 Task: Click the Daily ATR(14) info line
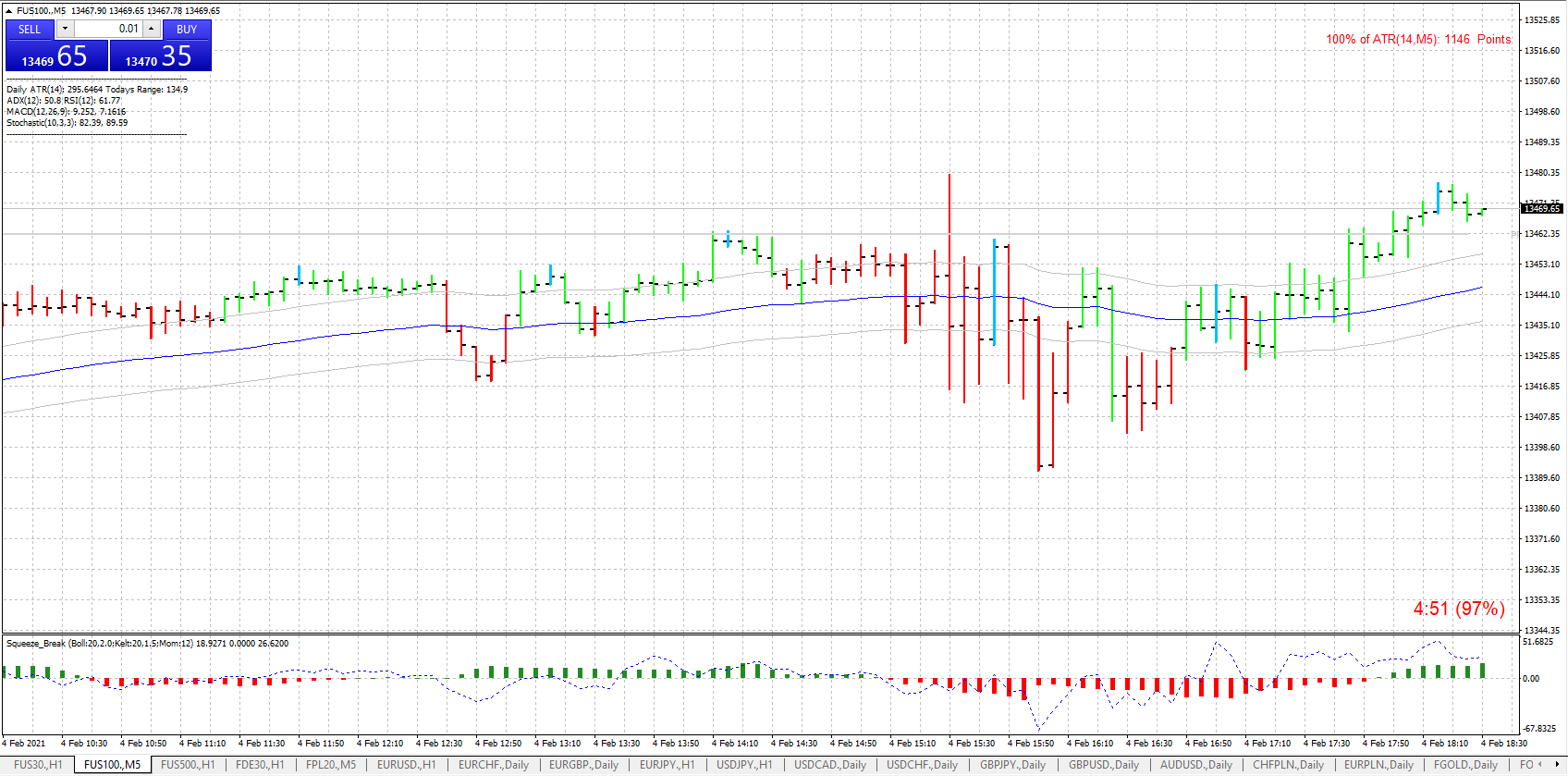[x=97, y=90]
